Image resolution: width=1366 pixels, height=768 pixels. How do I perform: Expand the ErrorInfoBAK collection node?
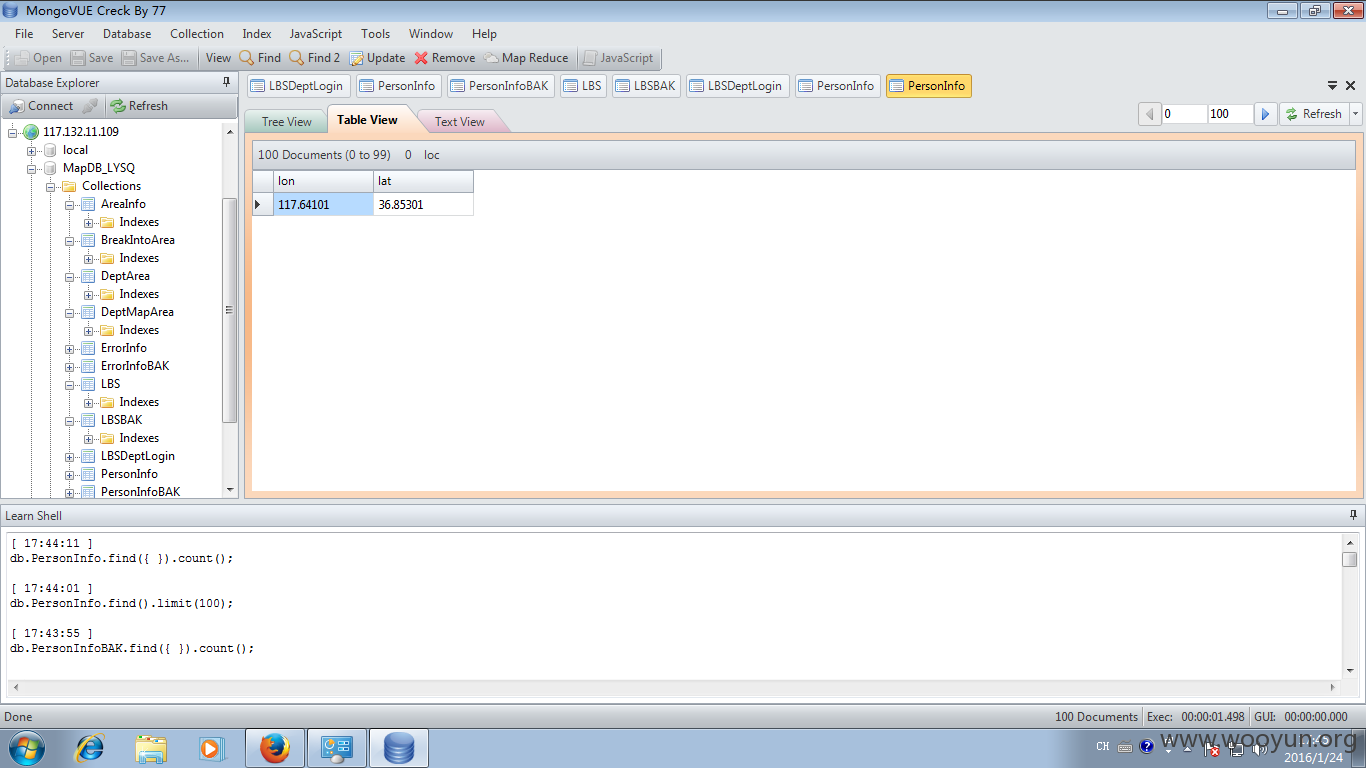[x=70, y=366]
